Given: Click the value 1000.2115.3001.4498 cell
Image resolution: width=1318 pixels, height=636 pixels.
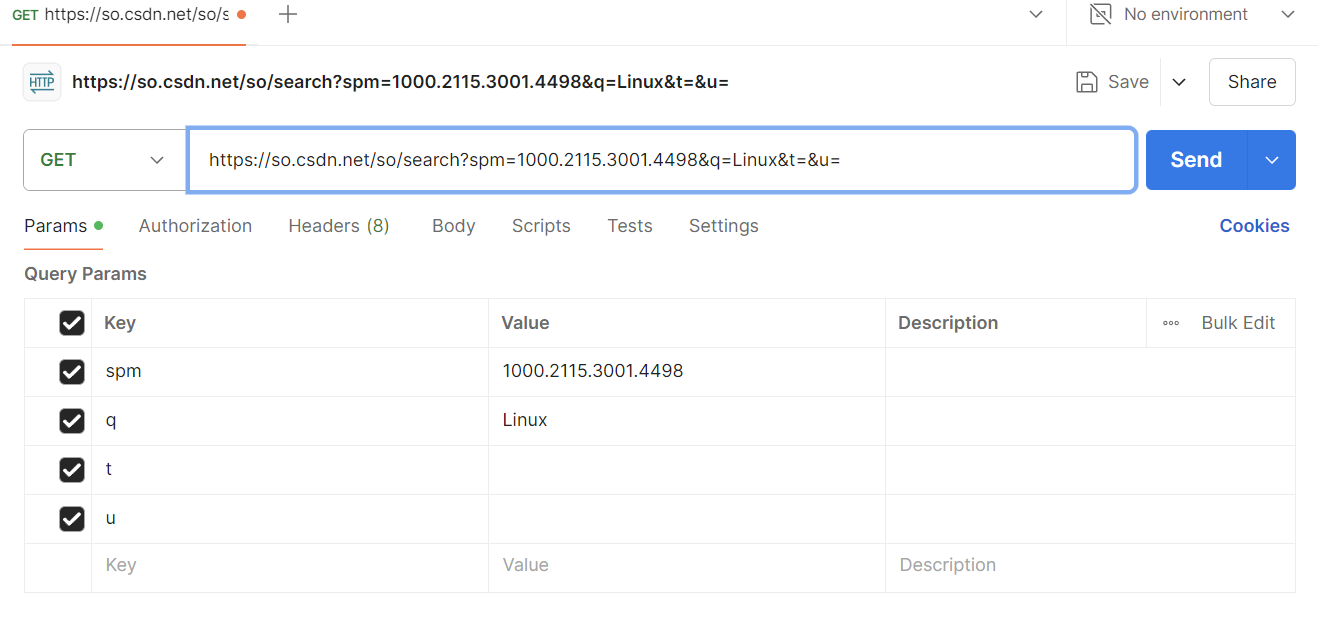Looking at the screenshot, I should (x=687, y=372).
